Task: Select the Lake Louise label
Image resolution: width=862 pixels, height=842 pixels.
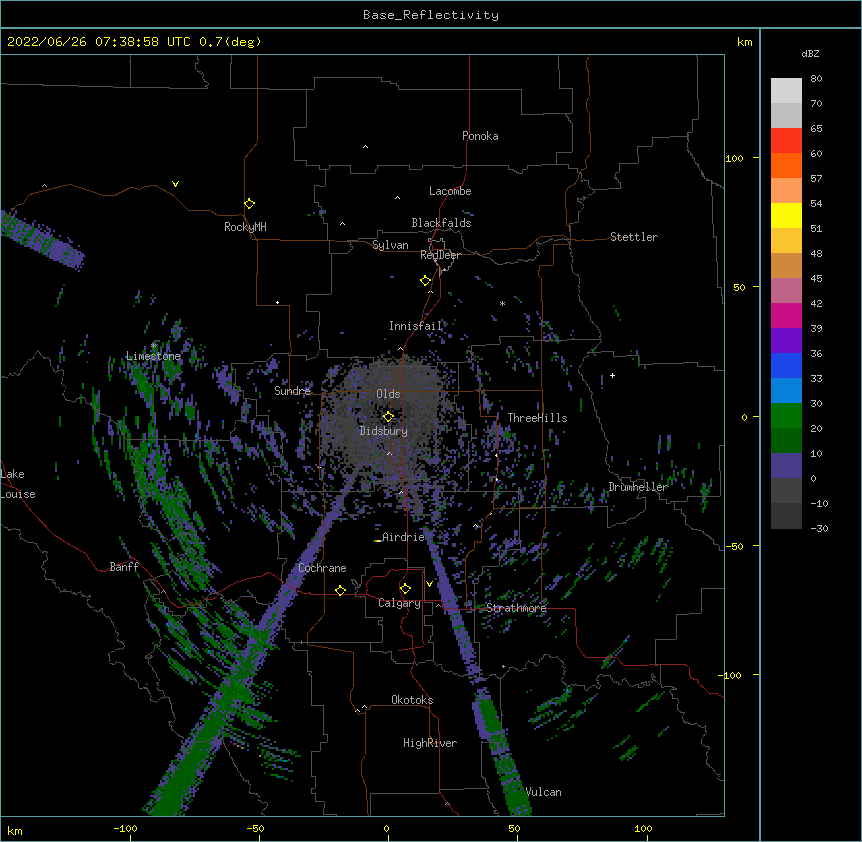Action: pyautogui.click(x=18, y=484)
